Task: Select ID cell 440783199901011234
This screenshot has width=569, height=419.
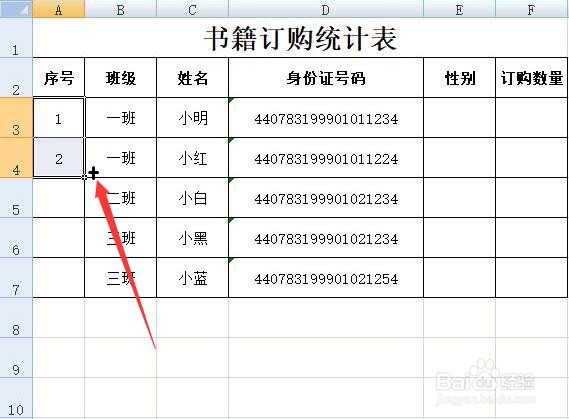Action: coord(326,118)
